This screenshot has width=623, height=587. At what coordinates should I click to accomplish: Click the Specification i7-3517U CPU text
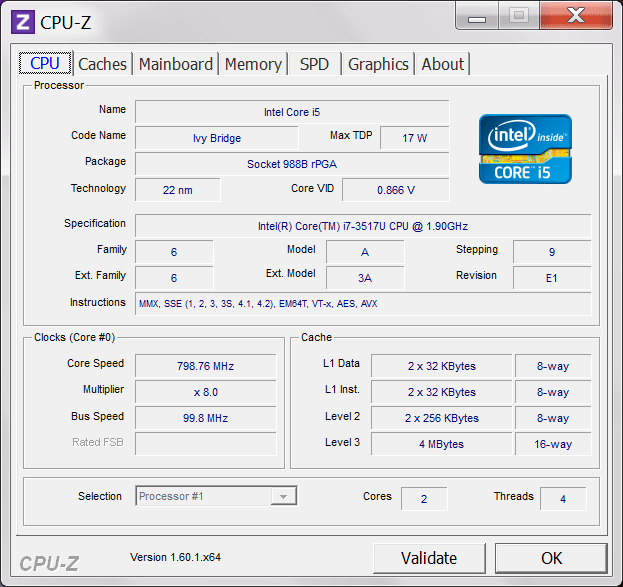pyautogui.click(x=363, y=226)
